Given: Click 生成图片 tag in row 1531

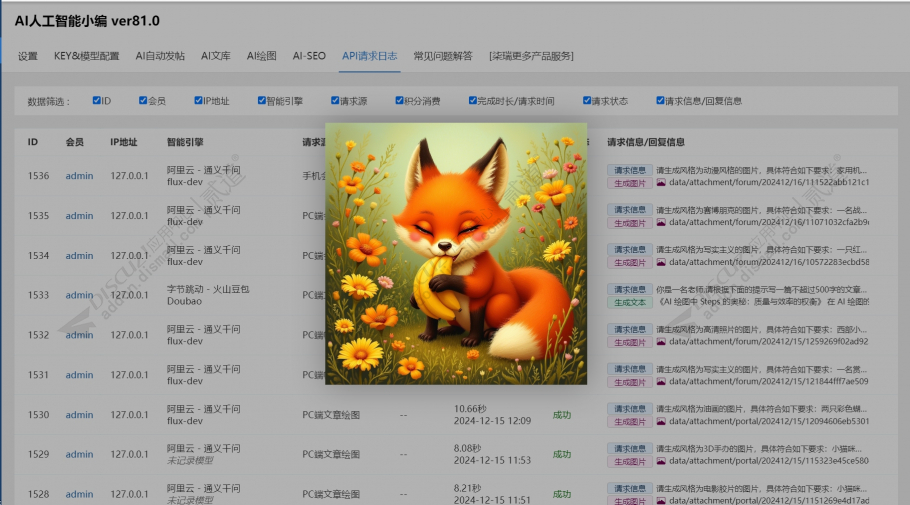Looking at the screenshot, I should 630,383.
